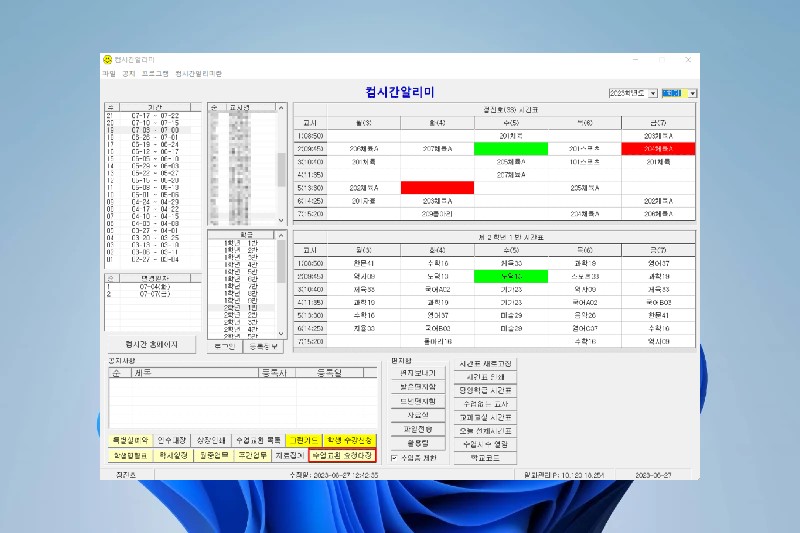Click the 학생 수강신청 button
800x533 pixels.
350,440
